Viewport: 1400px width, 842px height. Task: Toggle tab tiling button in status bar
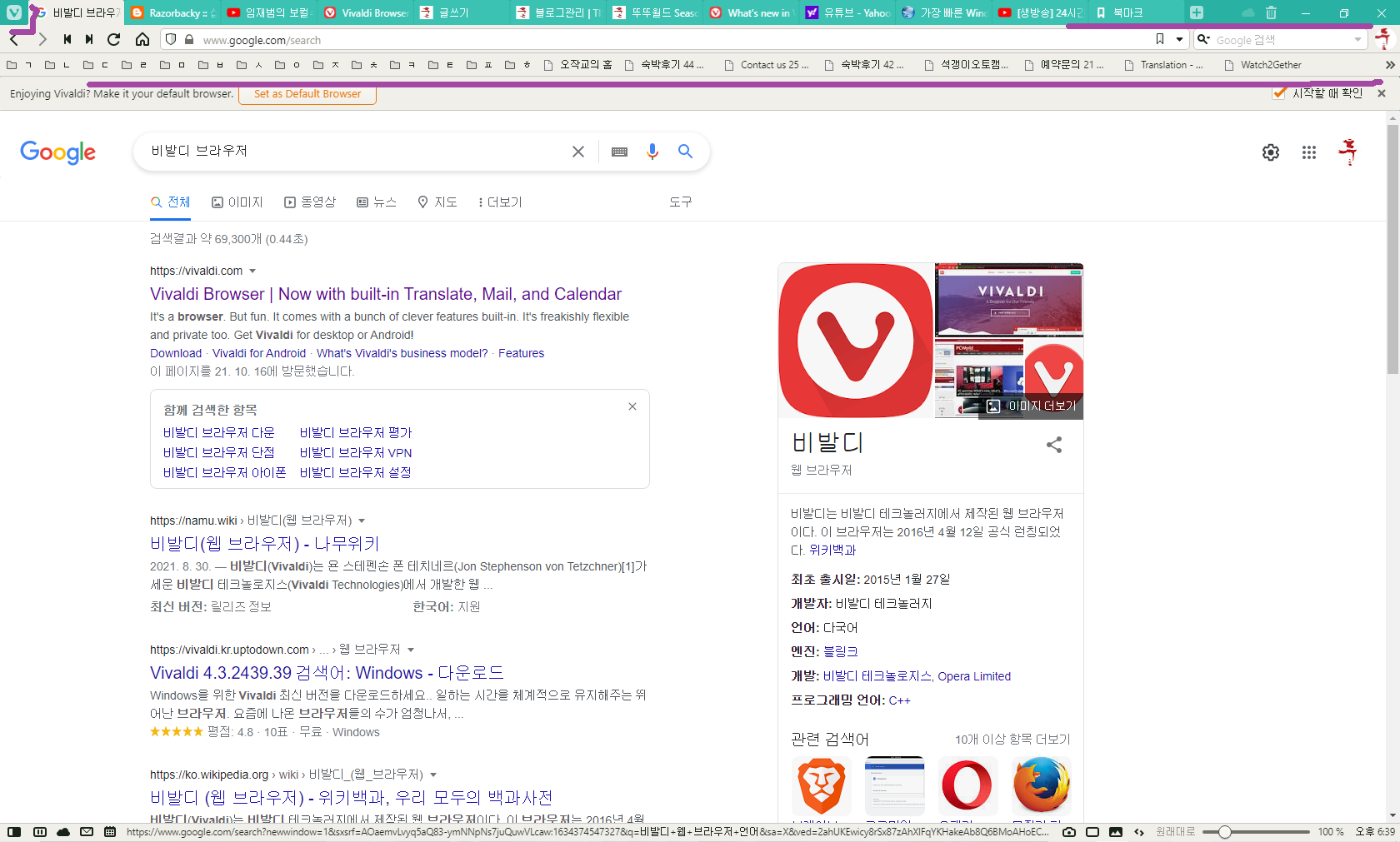coord(39,832)
